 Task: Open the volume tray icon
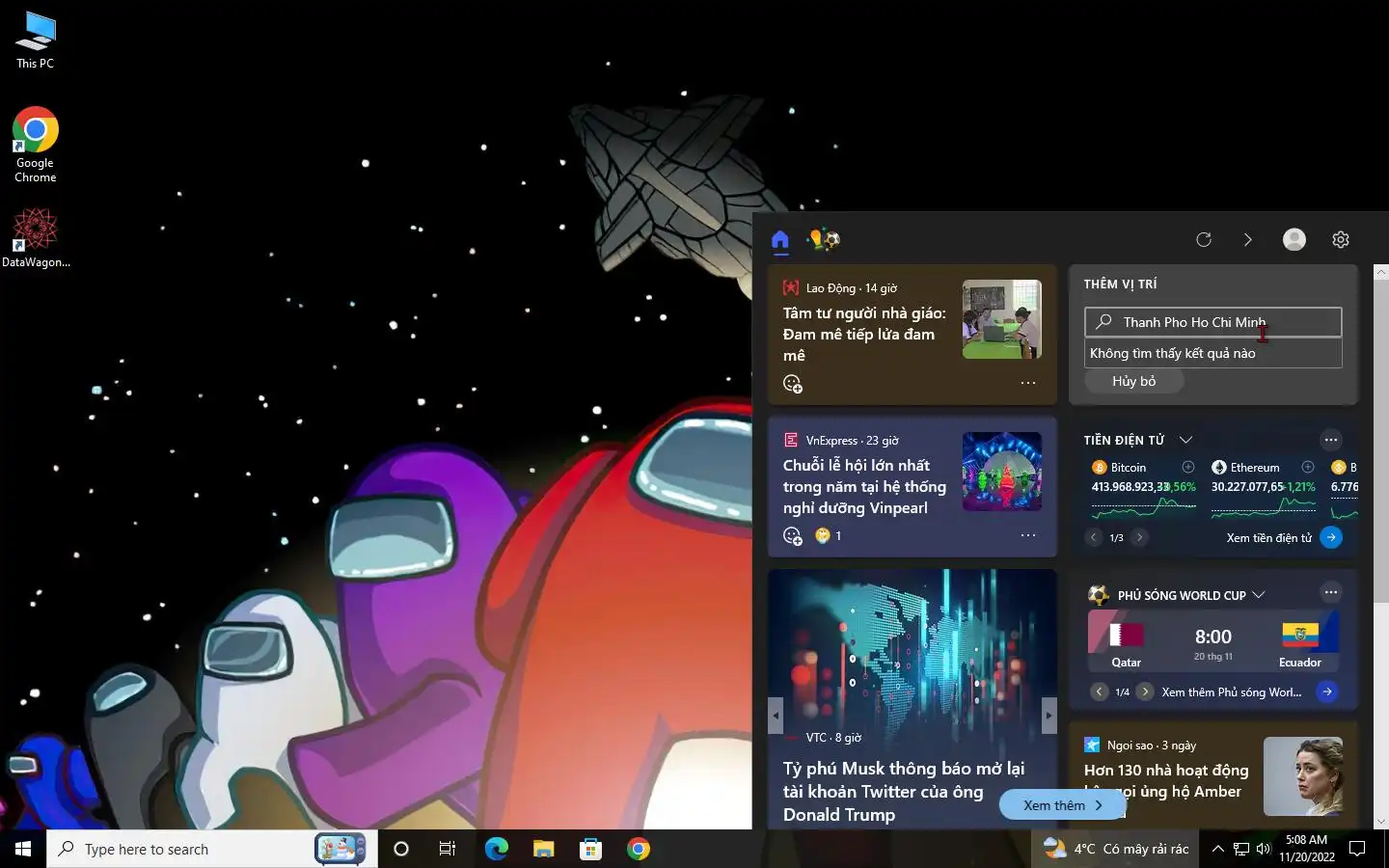[1264, 849]
